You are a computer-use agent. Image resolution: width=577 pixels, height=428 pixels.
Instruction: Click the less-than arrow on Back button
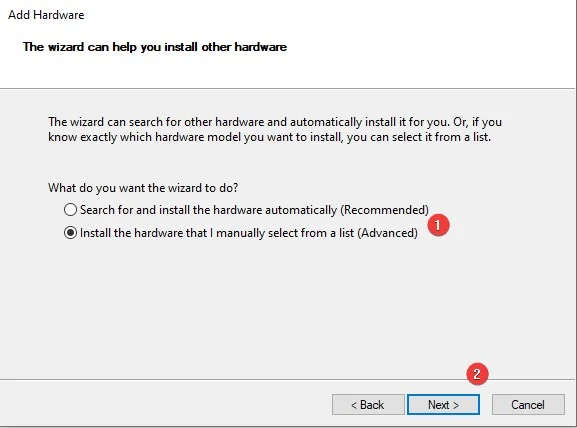354,405
